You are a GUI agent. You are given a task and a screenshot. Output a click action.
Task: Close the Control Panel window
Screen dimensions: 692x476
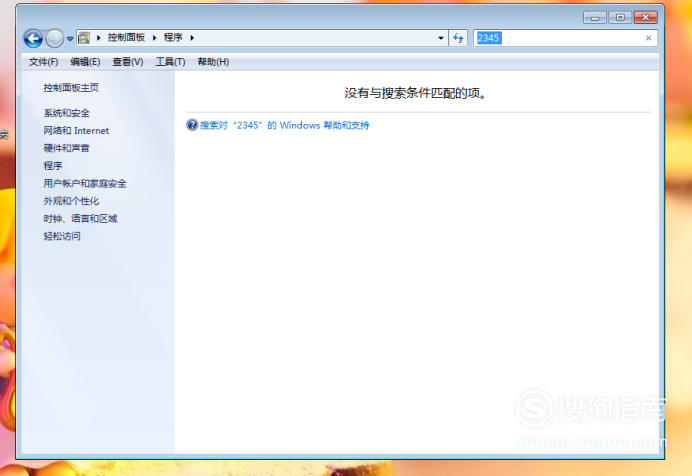pyautogui.click(x=646, y=18)
